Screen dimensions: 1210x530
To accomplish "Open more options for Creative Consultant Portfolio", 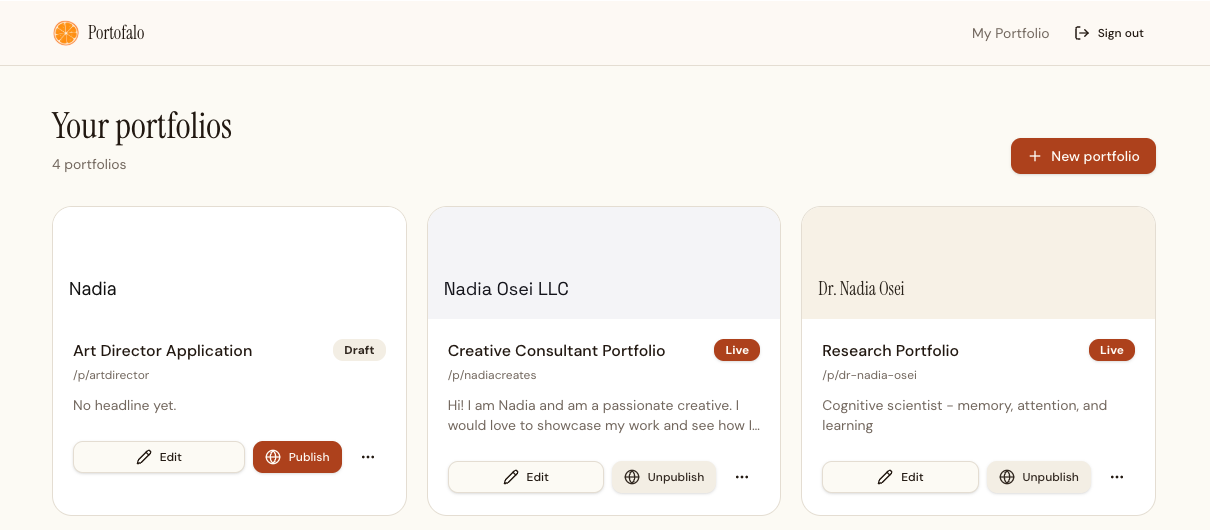I will pyautogui.click(x=742, y=477).
